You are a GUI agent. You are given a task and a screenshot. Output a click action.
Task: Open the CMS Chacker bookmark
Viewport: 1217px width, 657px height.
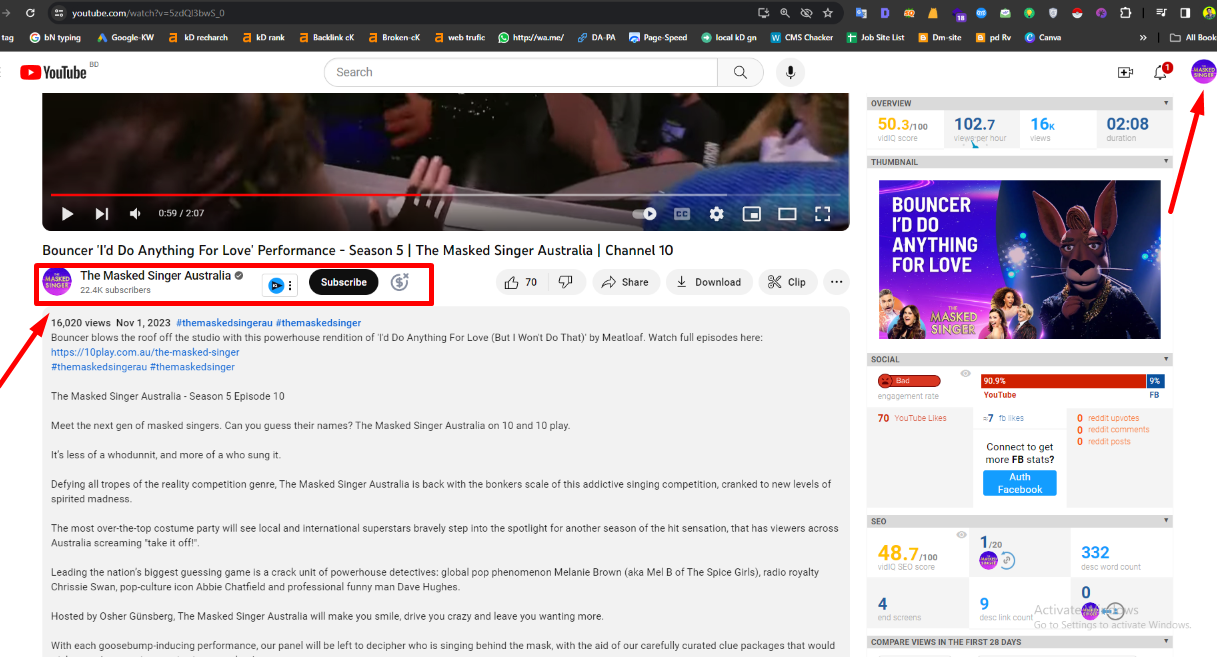click(801, 38)
